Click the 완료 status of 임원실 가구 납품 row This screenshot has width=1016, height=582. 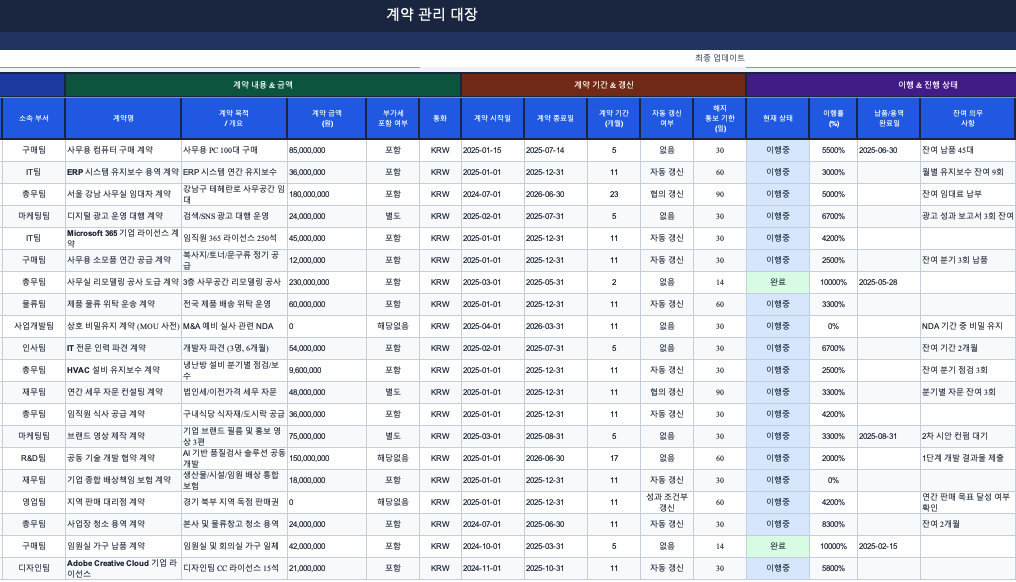pos(778,546)
